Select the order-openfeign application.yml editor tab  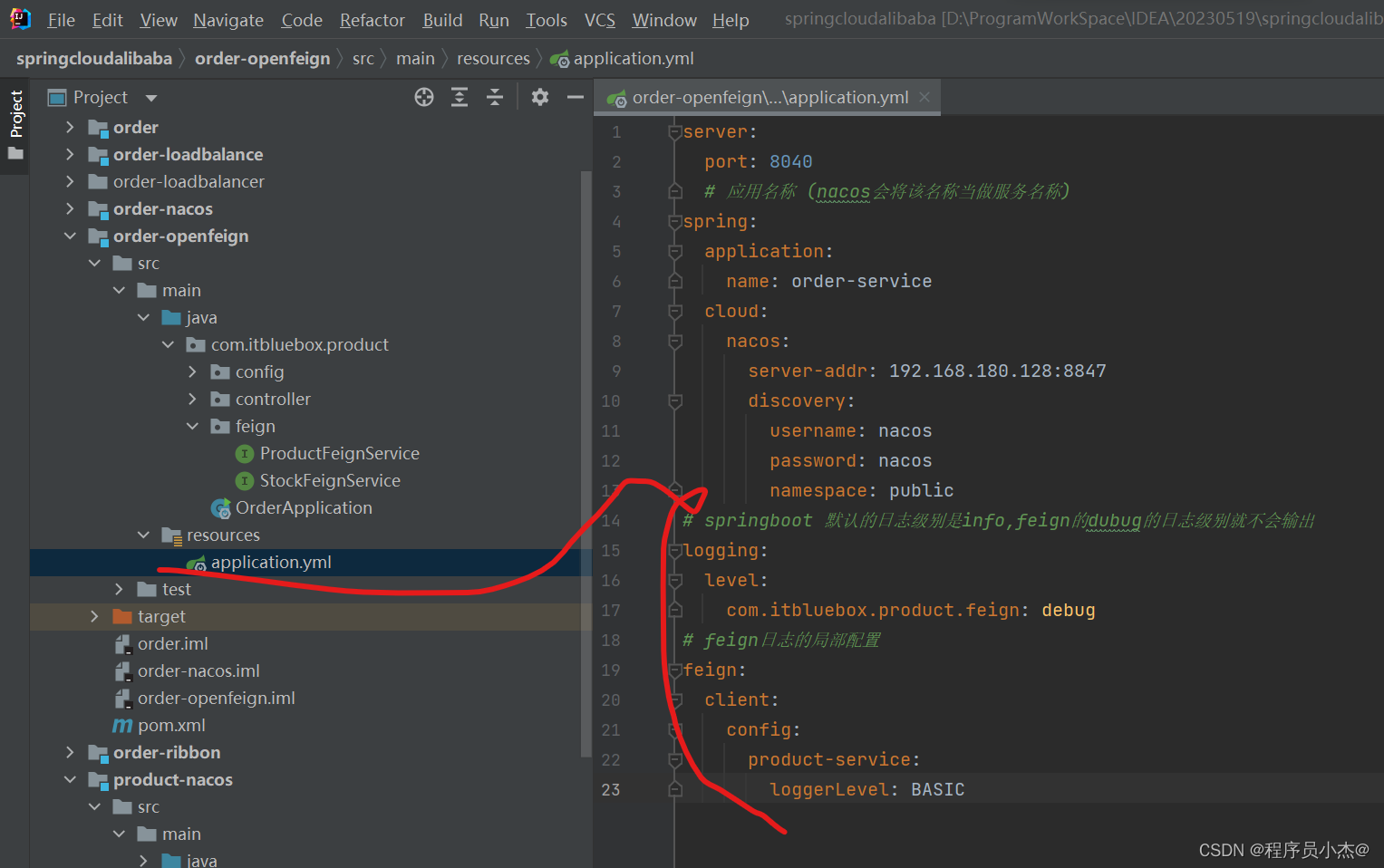click(x=768, y=97)
